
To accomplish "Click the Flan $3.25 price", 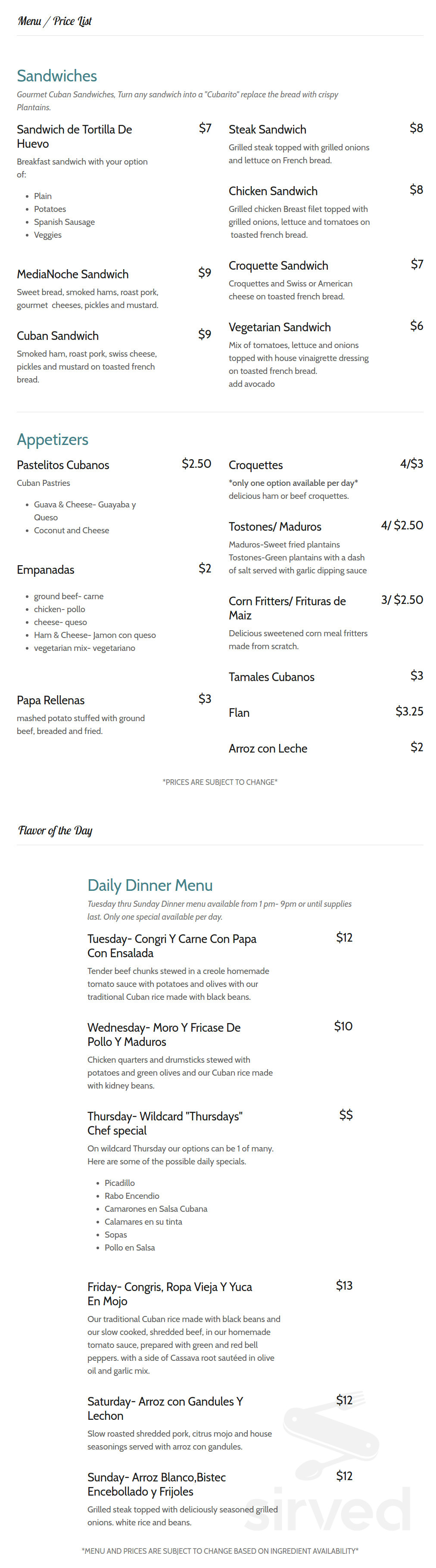I will tap(409, 712).
